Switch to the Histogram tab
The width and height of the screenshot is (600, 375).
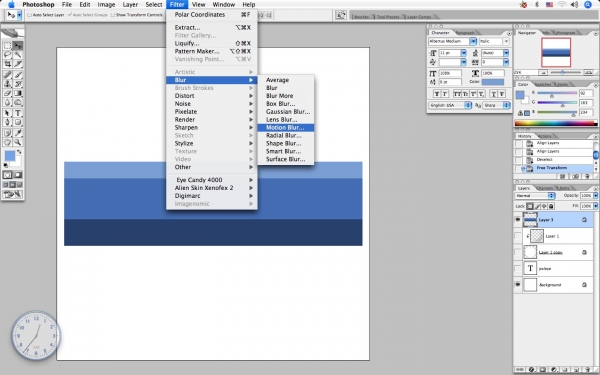pos(565,33)
